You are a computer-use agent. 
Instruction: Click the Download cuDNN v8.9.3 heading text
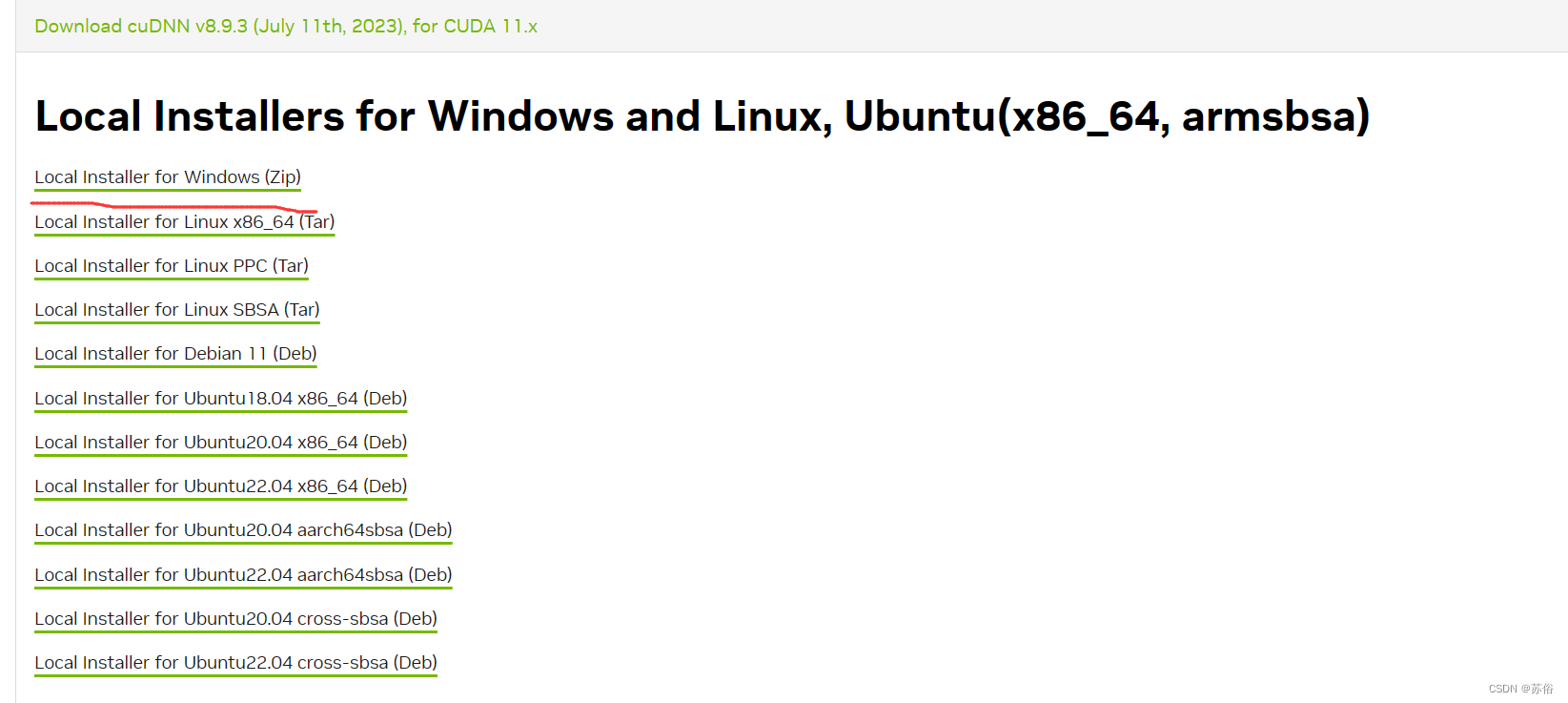(x=285, y=26)
